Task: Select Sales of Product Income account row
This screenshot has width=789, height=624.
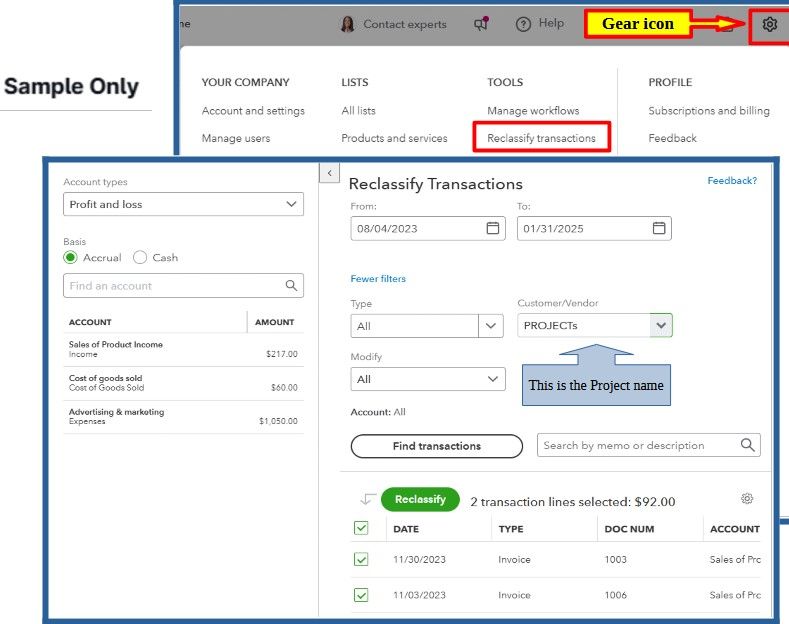Action: (x=183, y=349)
